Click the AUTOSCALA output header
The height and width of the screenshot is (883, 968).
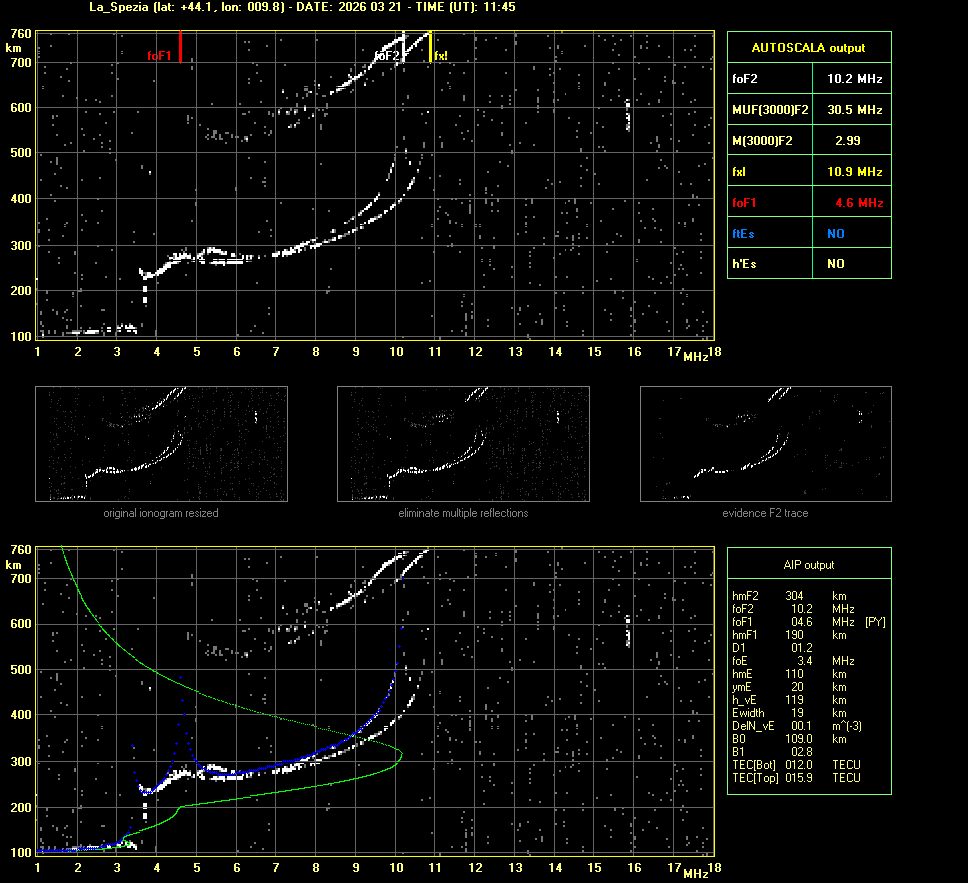click(808, 47)
